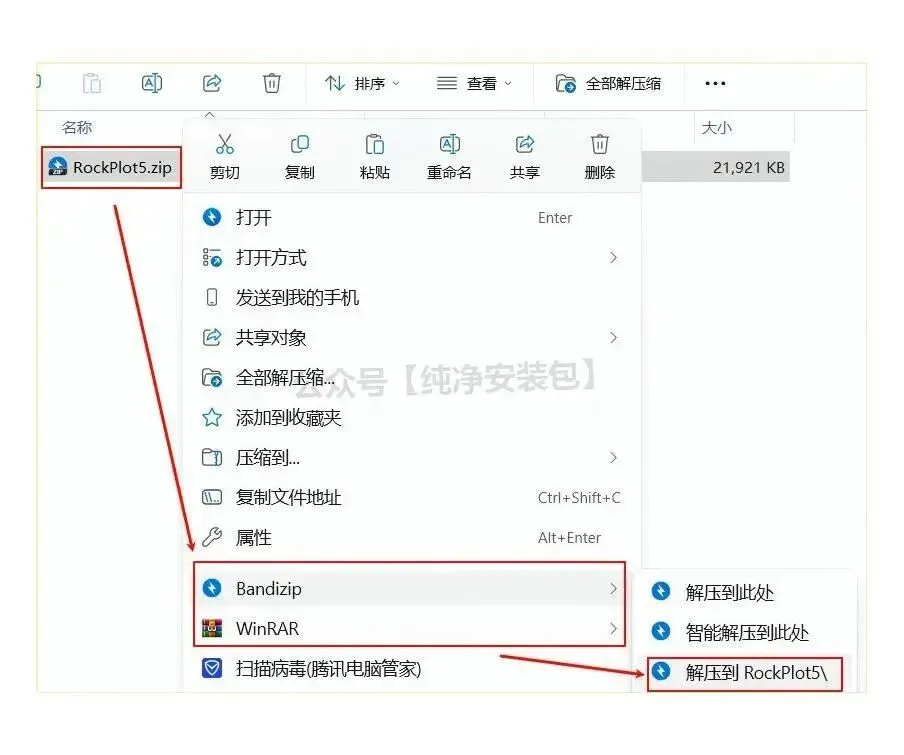Image resolution: width=904 pixels, height=755 pixels.
Task: Expand the WinRAR submenu
Action: point(410,628)
